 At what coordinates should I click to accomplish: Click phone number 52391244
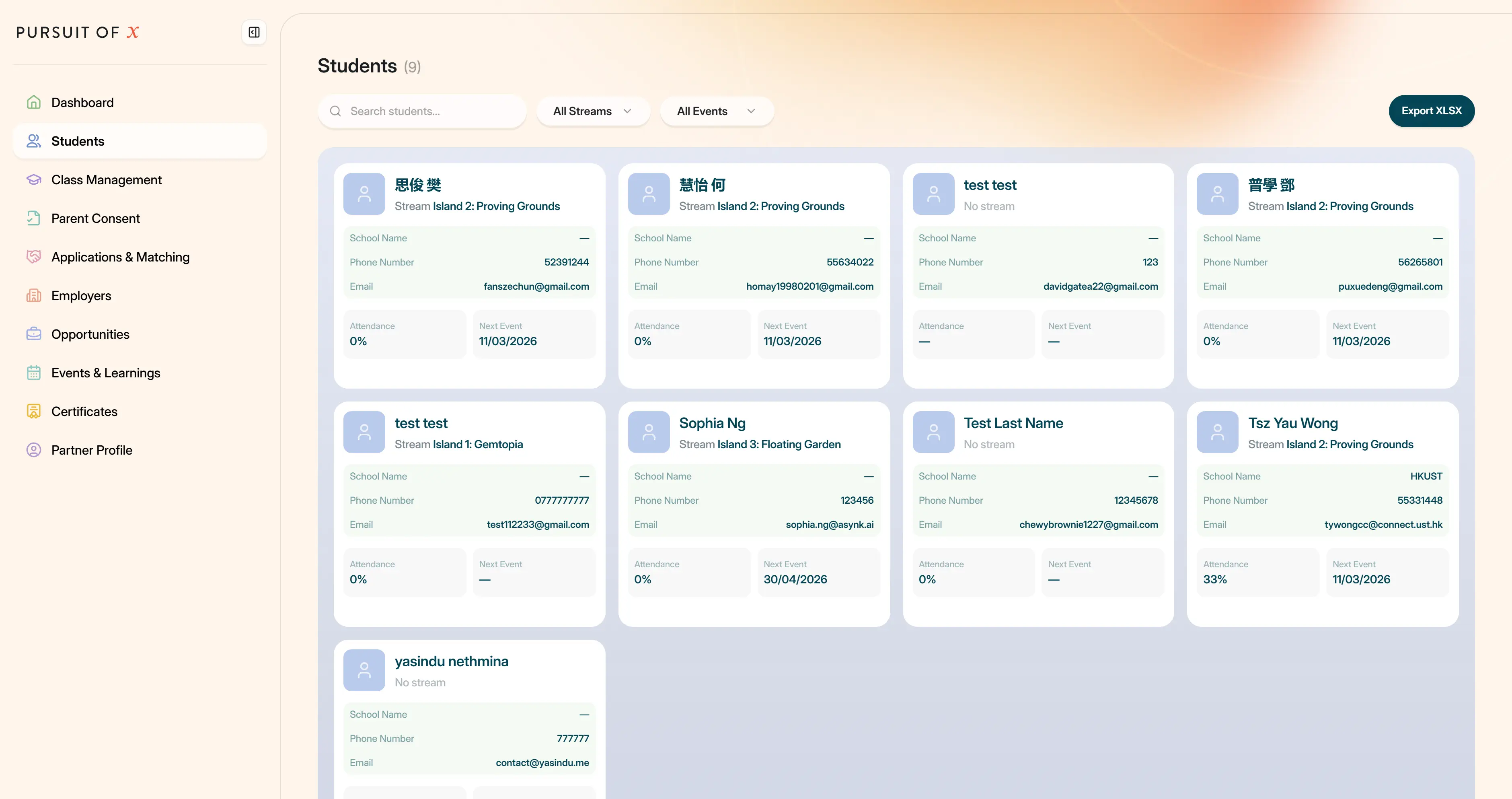click(x=567, y=262)
